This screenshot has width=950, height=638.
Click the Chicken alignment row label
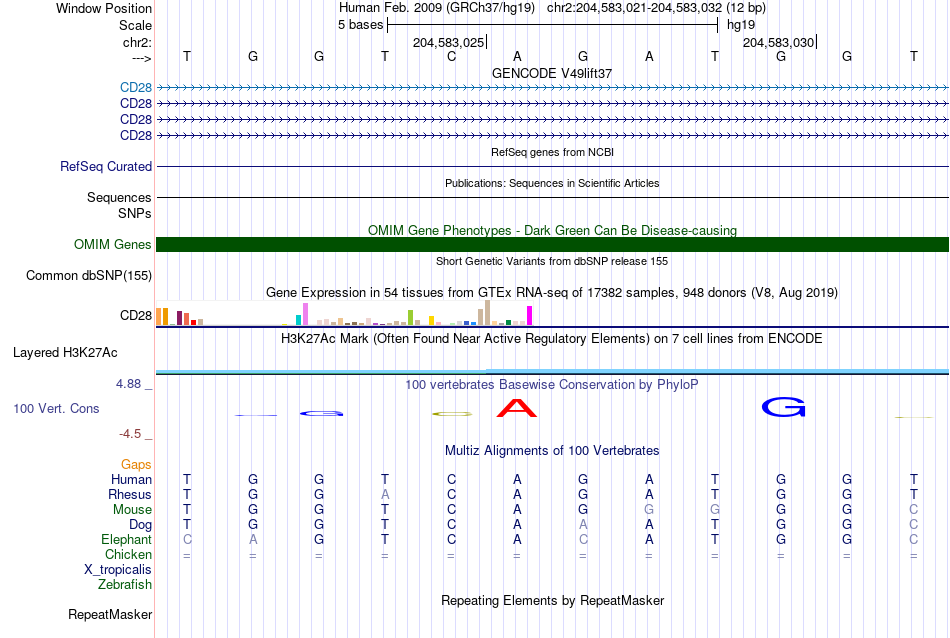coord(128,554)
